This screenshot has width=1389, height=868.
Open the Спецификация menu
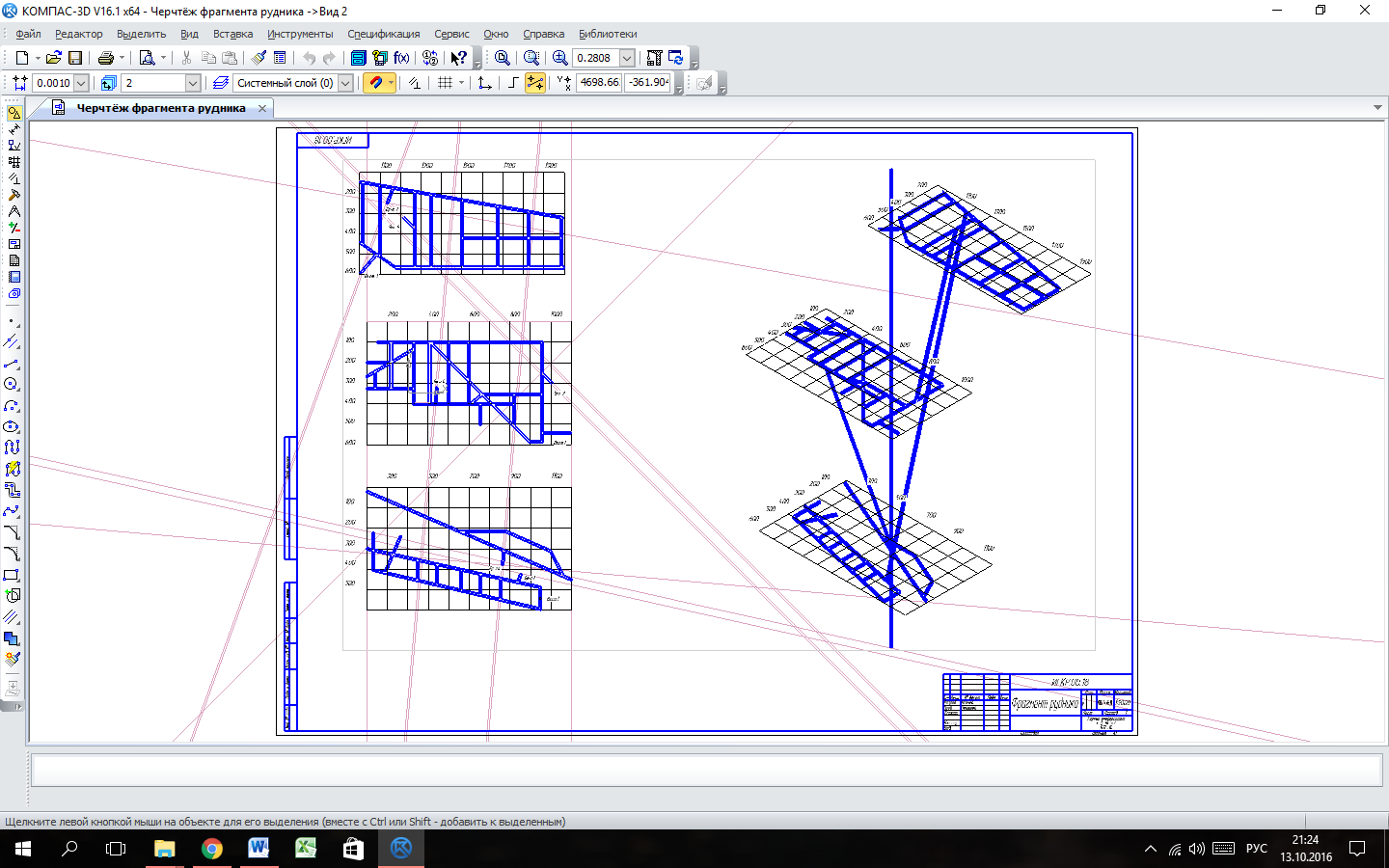384,34
